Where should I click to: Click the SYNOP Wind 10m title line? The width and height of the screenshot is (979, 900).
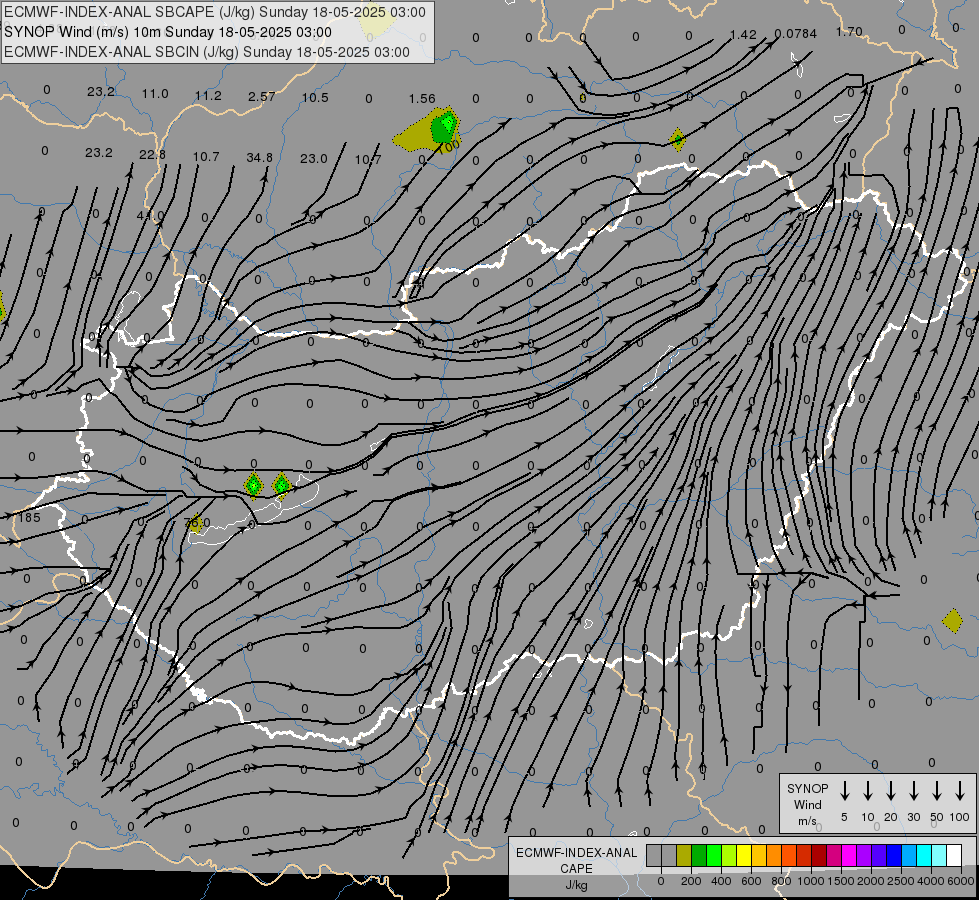(167, 32)
